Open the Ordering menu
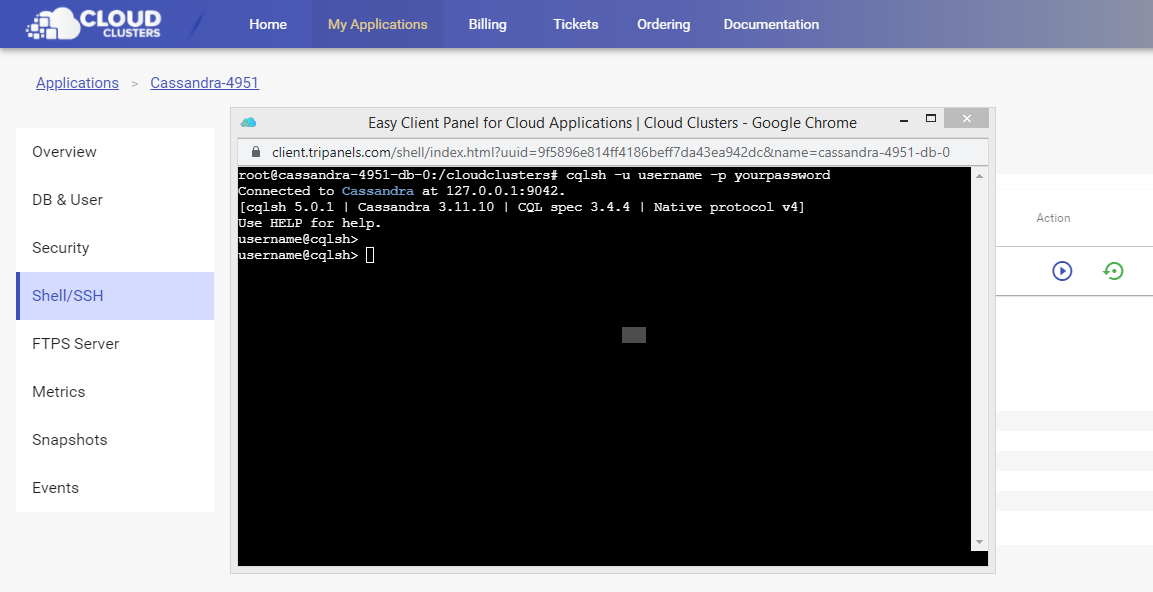Viewport: 1153px width, 592px height. tap(663, 24)
